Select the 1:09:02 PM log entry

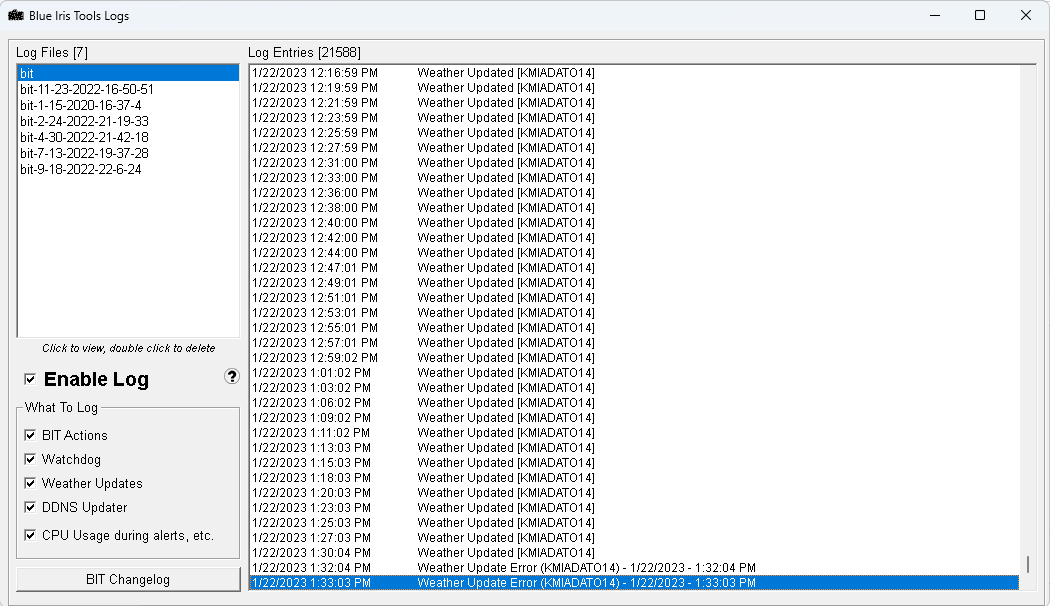[634, 417]
